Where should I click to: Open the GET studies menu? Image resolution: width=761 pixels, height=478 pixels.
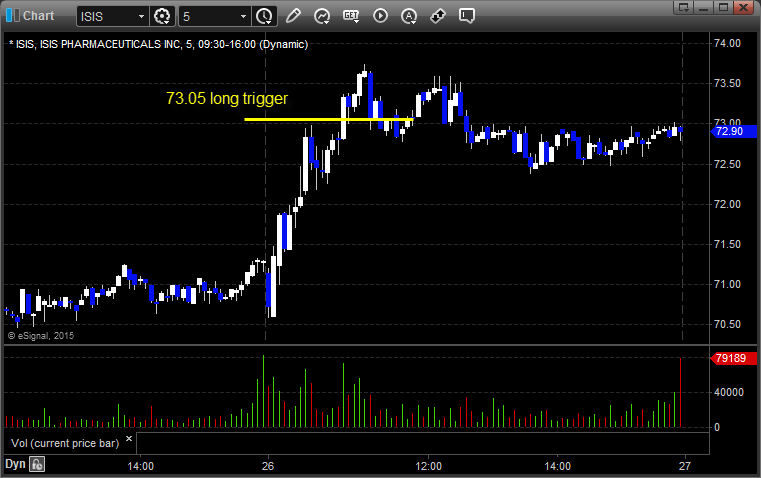pyautogui.click(x=351, y=16)
